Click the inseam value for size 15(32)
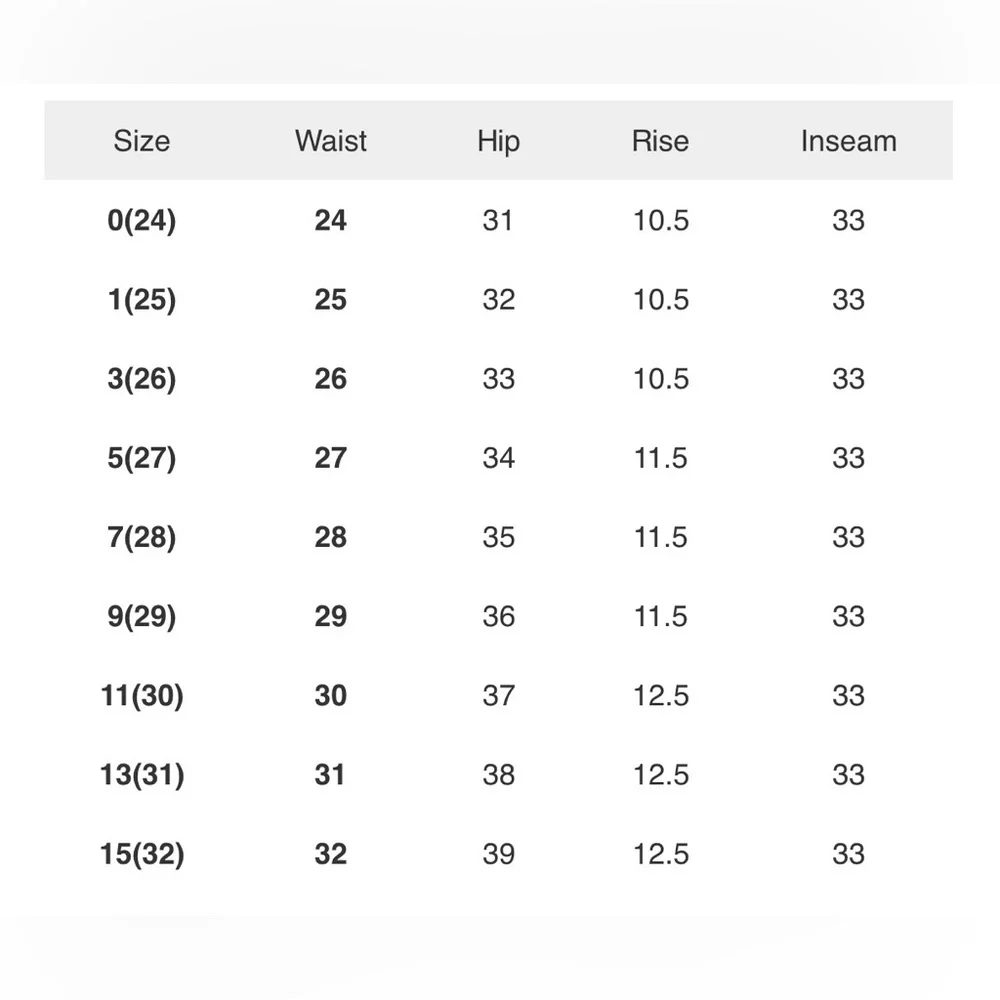 (x=848, y=855)
